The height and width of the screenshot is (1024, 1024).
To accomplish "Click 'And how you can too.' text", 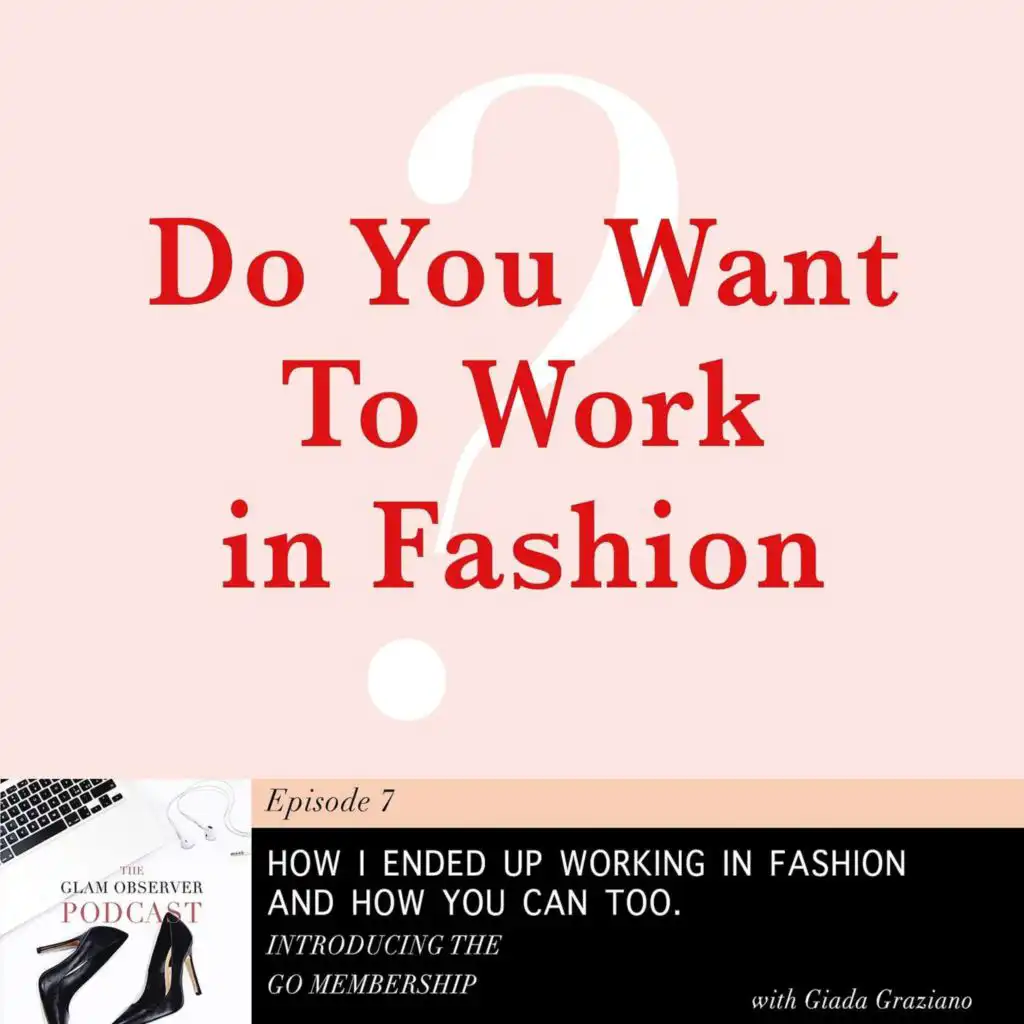I will click(x=474, y=903).
